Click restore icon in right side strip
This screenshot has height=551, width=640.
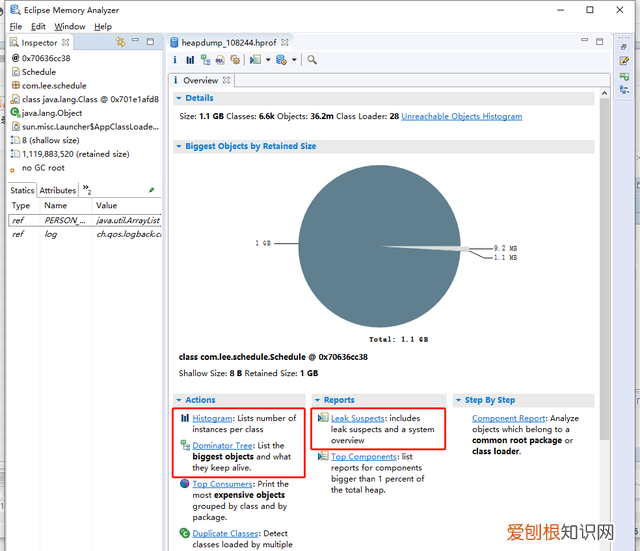point(624,47)
